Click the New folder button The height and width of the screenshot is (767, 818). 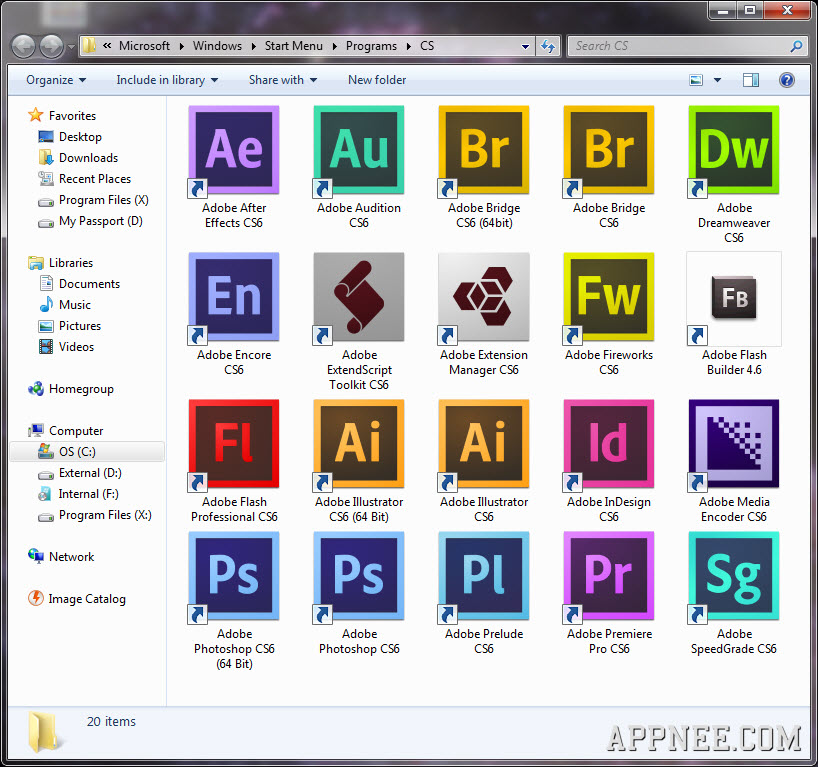coord(377,80)
